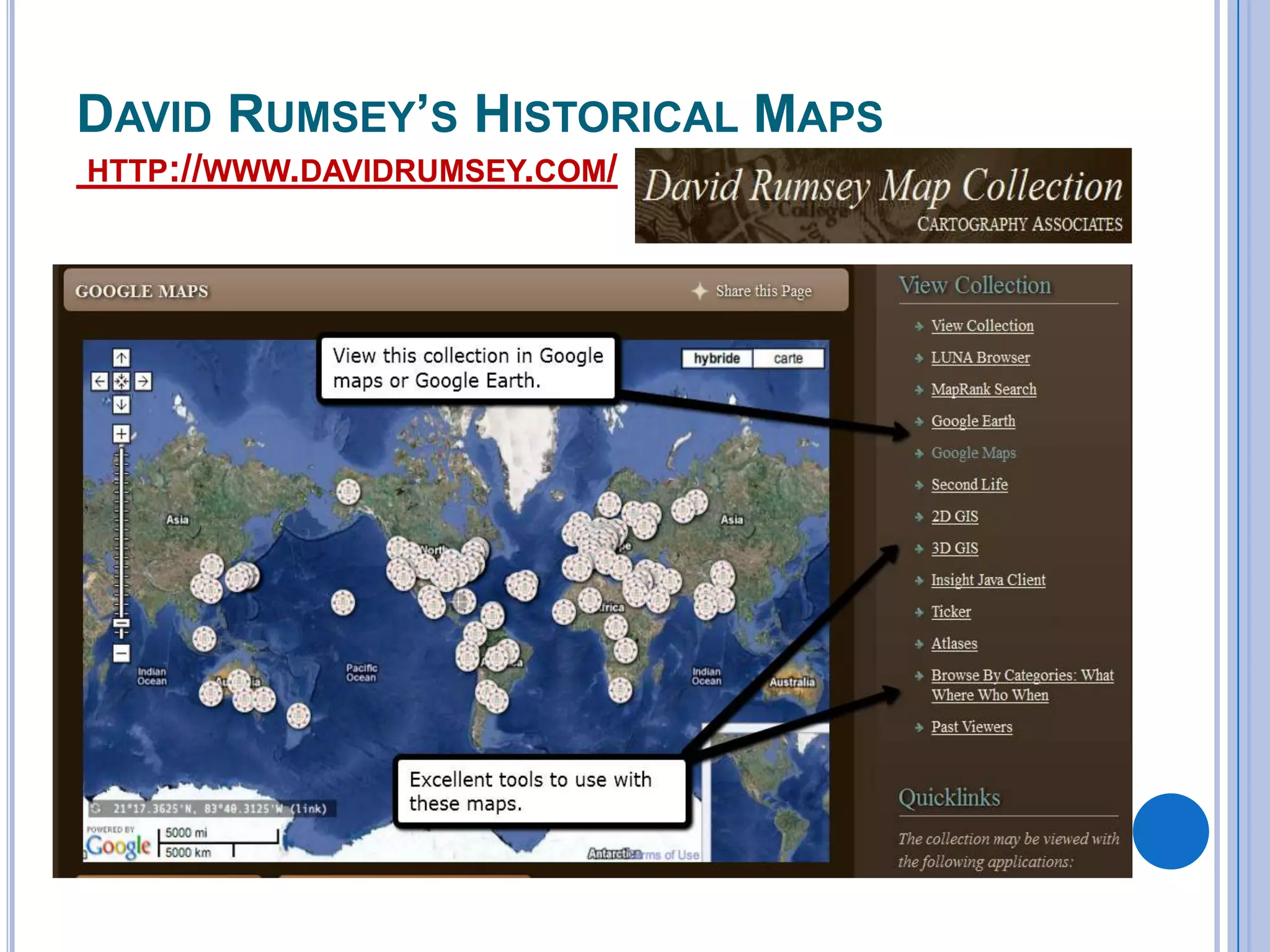Switch map to hybride view
1270x952 pixels.
[x=717, y=358]
